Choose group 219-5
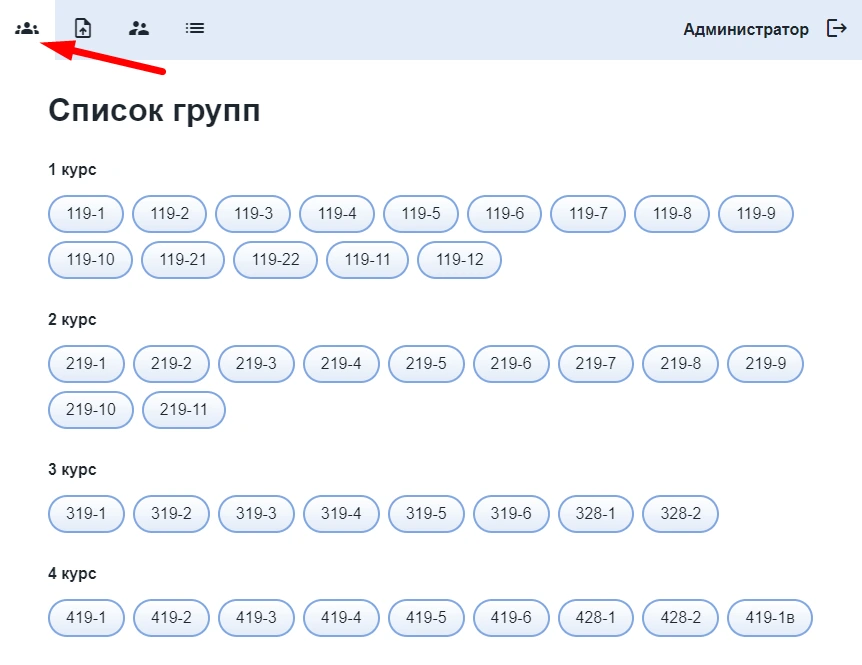This screenshot has width=862, height=665. (x=426, y=364)
